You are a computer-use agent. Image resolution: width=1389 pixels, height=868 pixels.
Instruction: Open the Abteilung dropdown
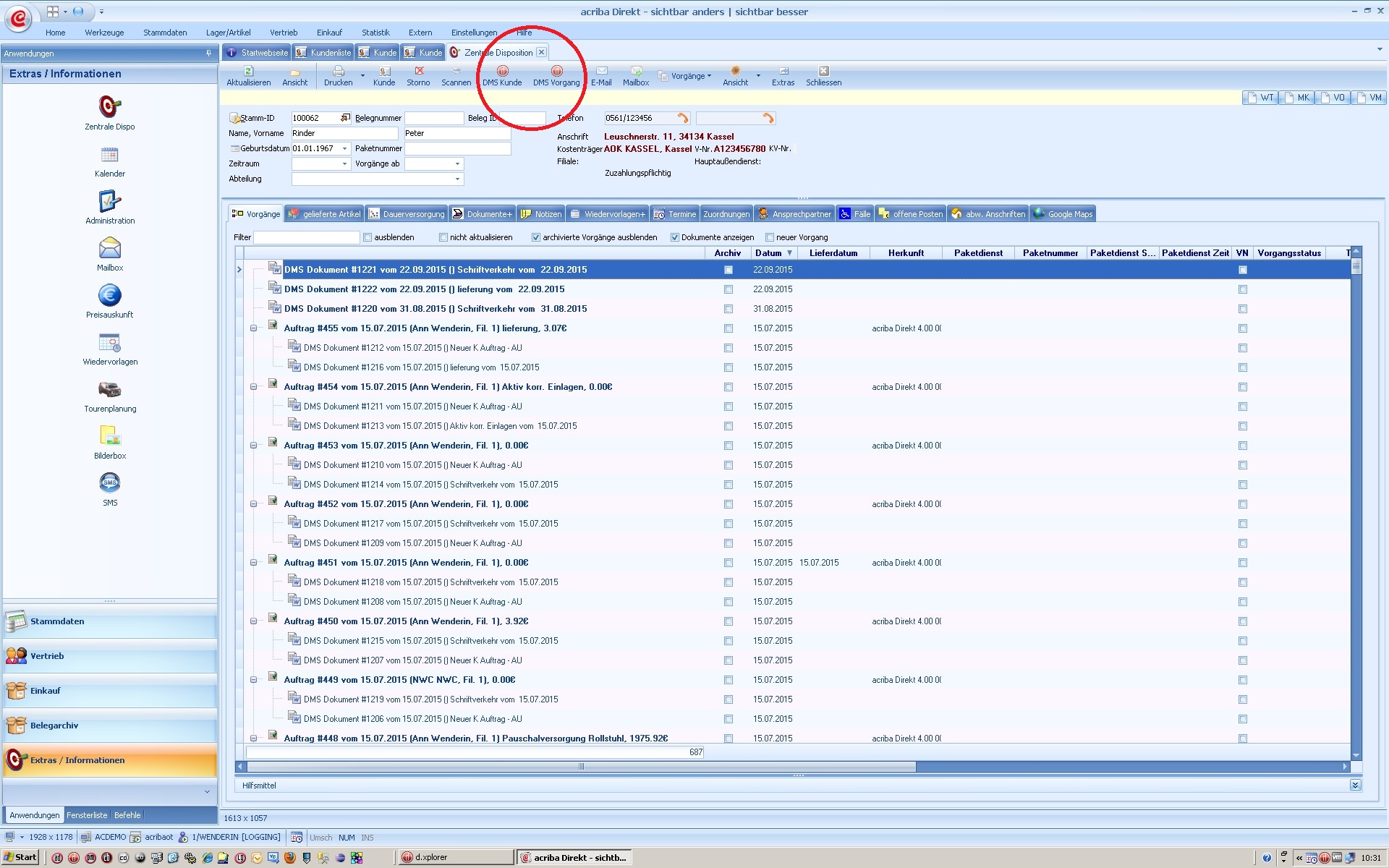coord(457,179)
